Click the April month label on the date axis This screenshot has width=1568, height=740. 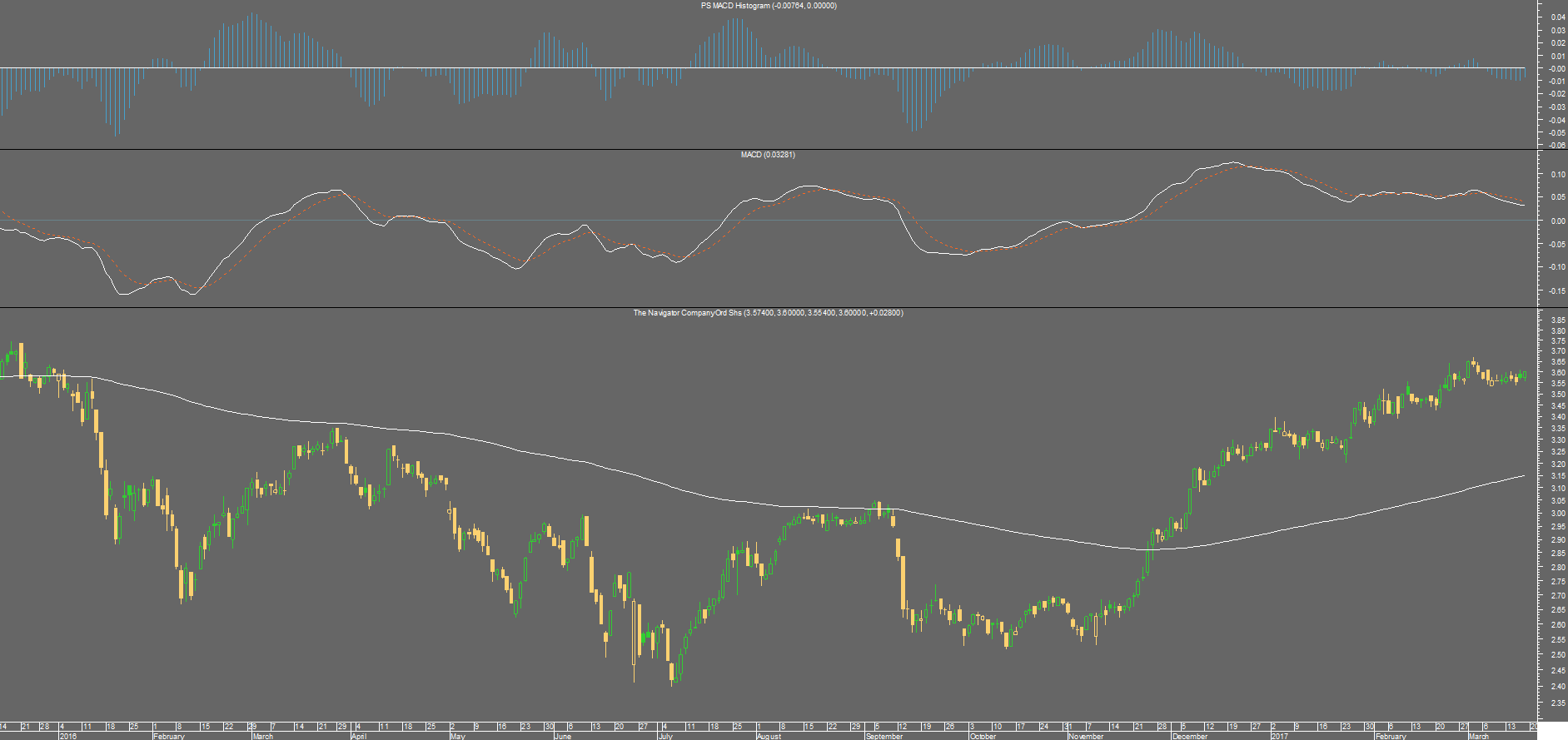point(359,736)
